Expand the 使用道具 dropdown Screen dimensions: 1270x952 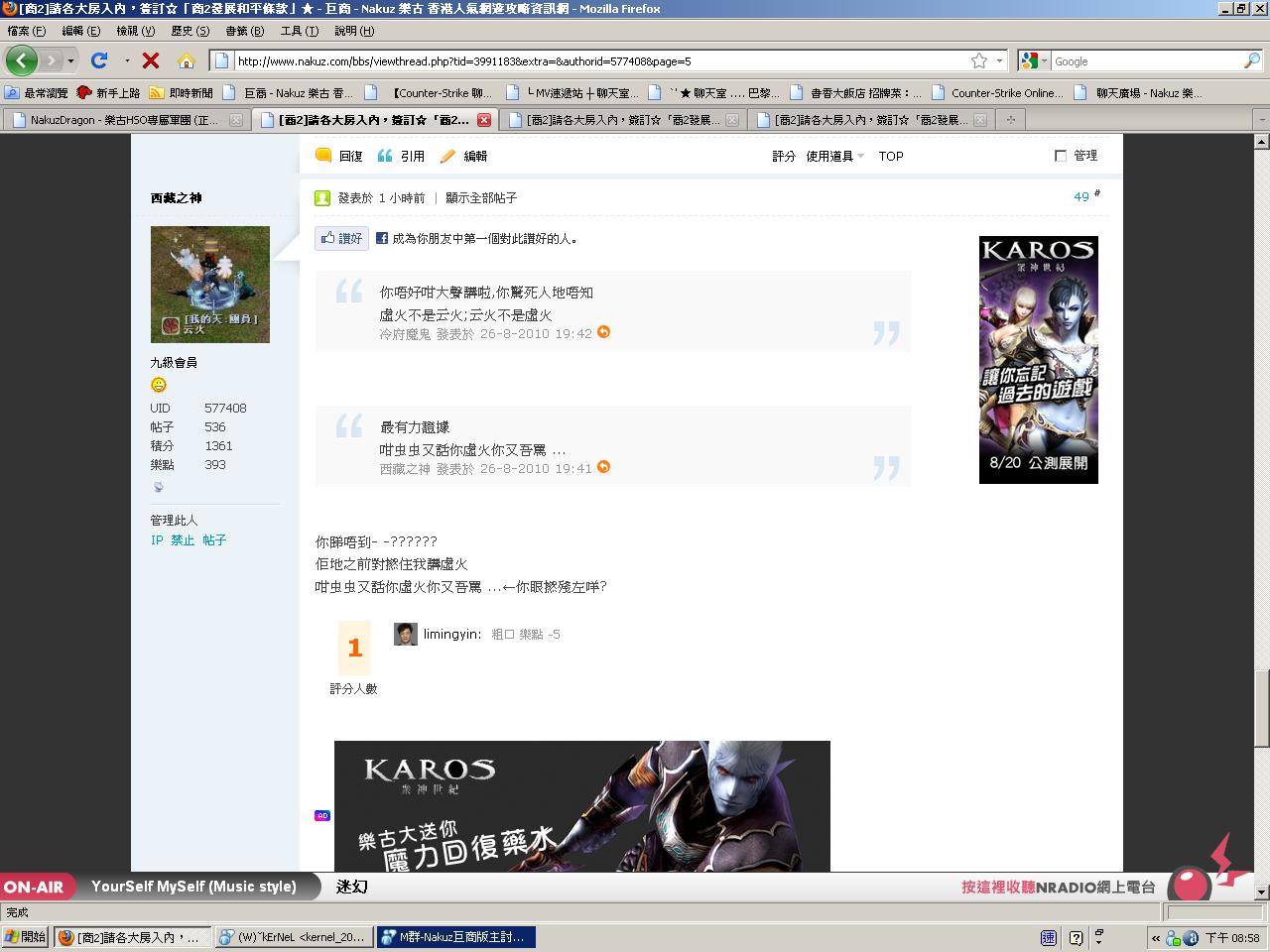(x=834, y=156)
